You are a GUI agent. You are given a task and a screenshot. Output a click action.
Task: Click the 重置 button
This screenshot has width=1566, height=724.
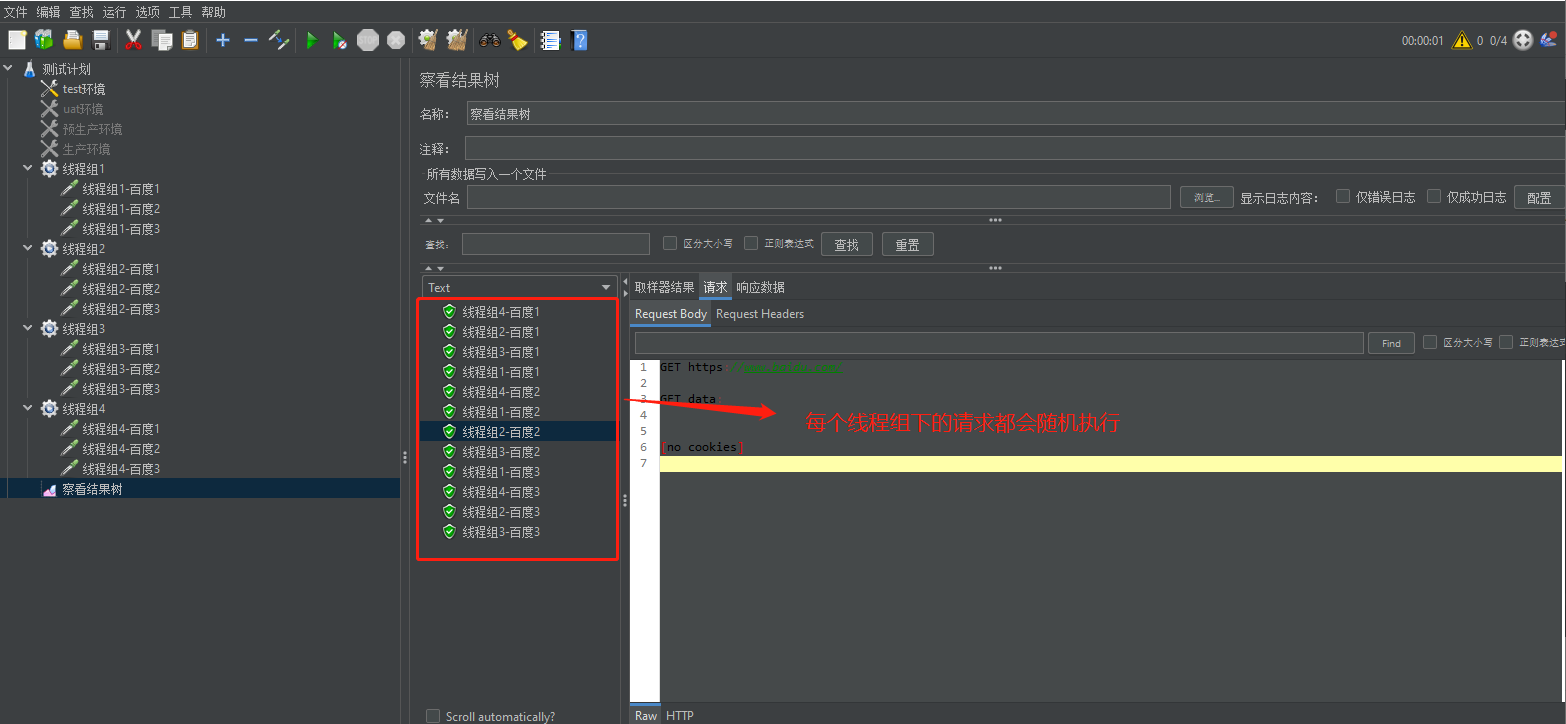tap(908, 244)
